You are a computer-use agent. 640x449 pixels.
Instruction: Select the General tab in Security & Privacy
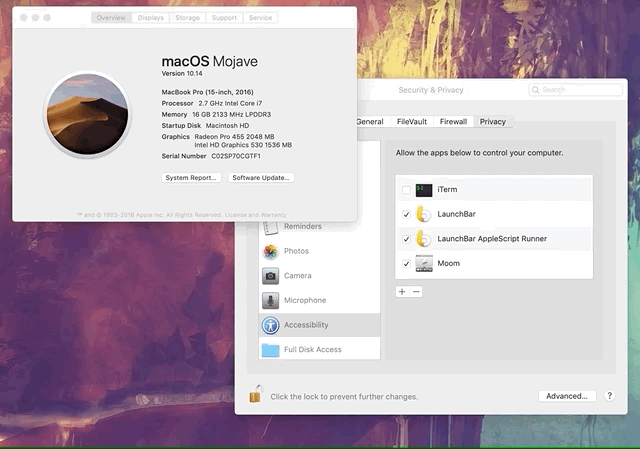tap(370, 122)
